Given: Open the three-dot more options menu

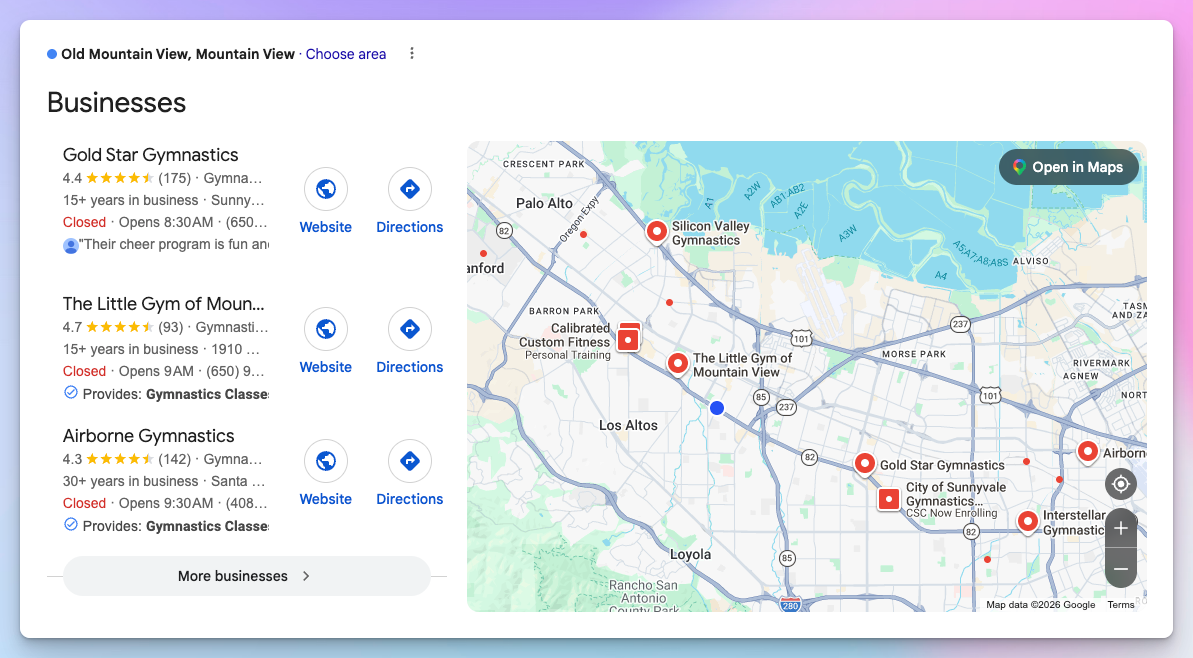Looking at the screenshot, I should click(412, 53).
